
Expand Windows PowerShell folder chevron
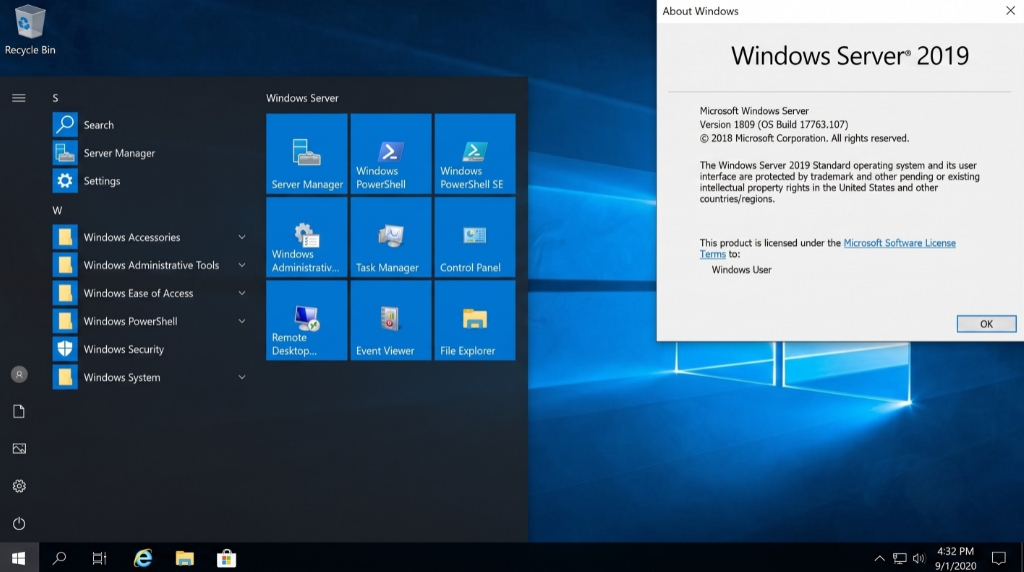[x=242, y=321]
